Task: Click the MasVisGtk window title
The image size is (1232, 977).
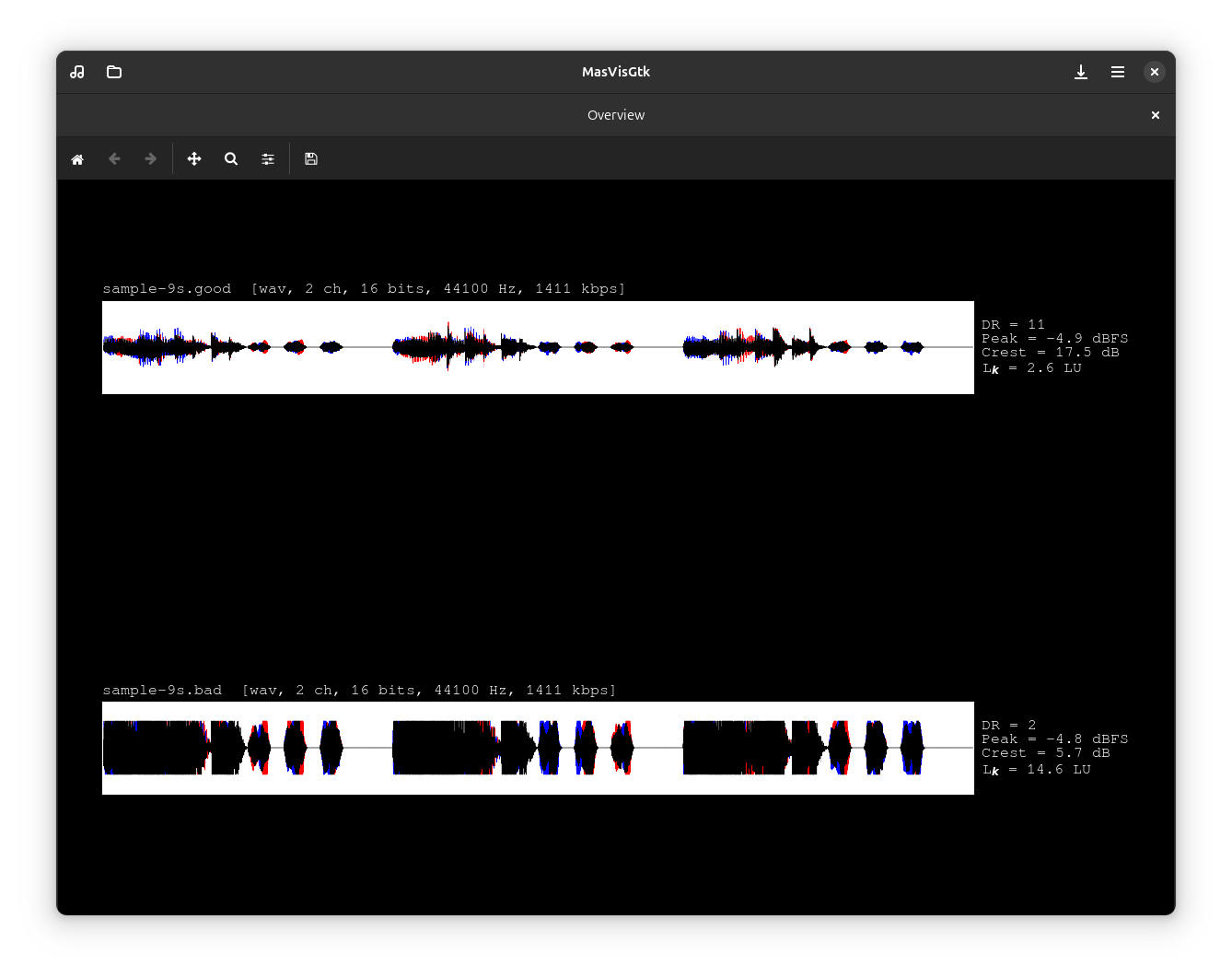Action: tap(616, 72)
